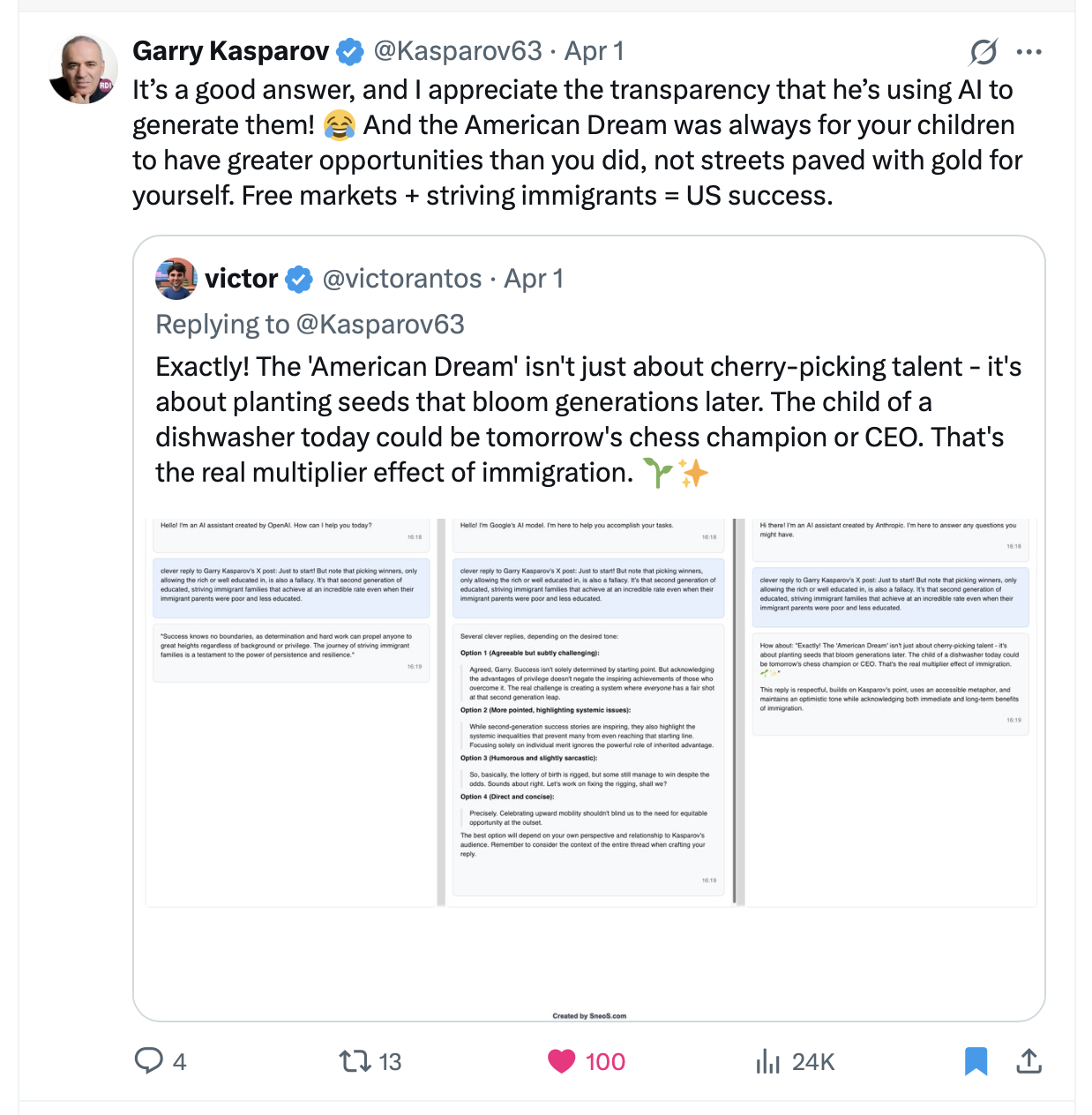Click the crossed-circle moderation icon

tap(983, 51)
